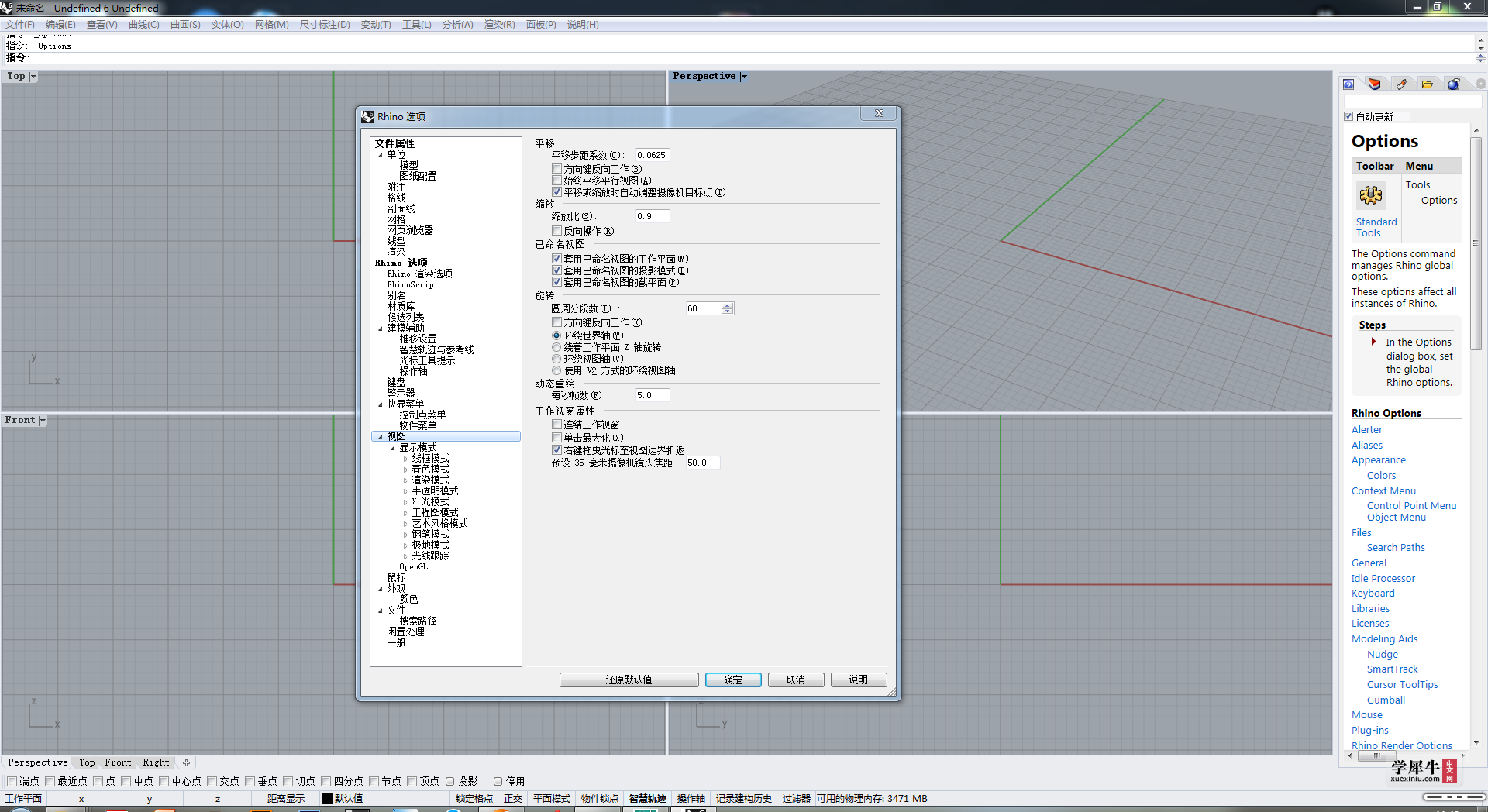Open the Standard Tools link
The image size is (1488, 812).
(1376, 227)
